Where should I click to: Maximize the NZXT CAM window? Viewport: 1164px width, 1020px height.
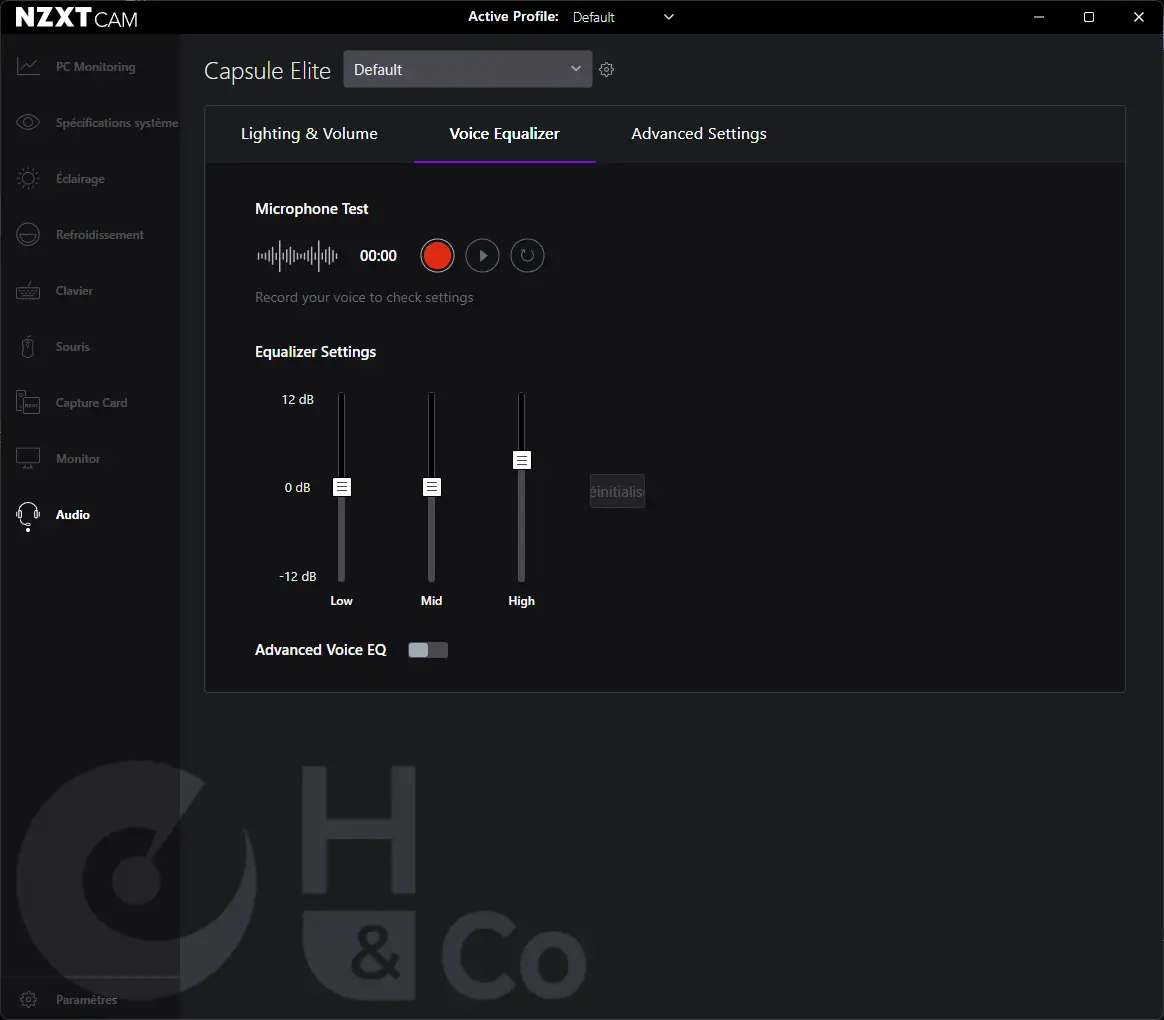click(1089, 17)
